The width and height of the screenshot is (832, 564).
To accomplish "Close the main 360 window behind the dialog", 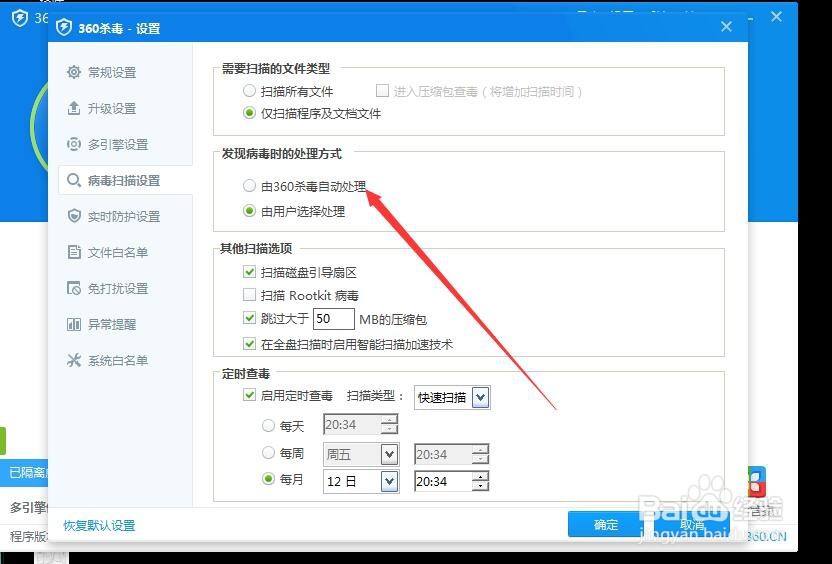I will tap(776, 17).
